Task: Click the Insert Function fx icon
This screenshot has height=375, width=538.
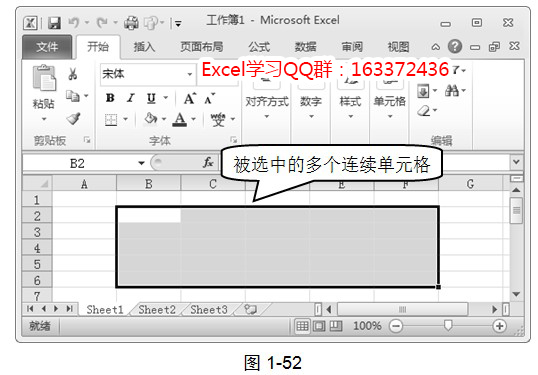Action: coord(208,163)
